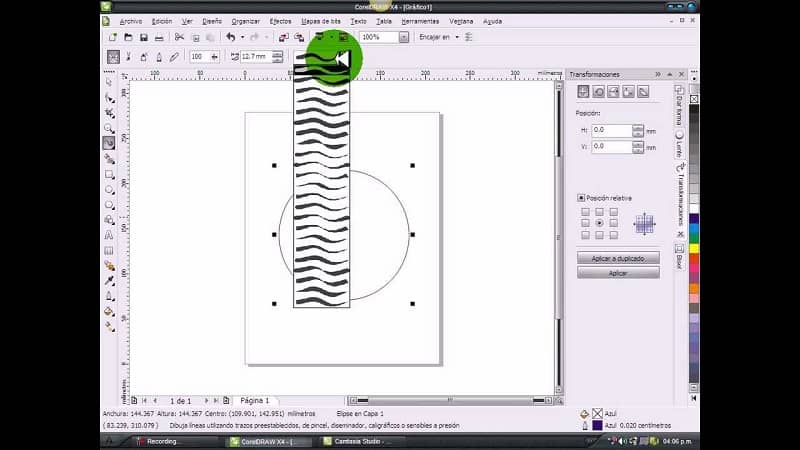Click the Save diskette icon
Screen dimensions: 800x450
pyautogui.click(x=144, y=37)
